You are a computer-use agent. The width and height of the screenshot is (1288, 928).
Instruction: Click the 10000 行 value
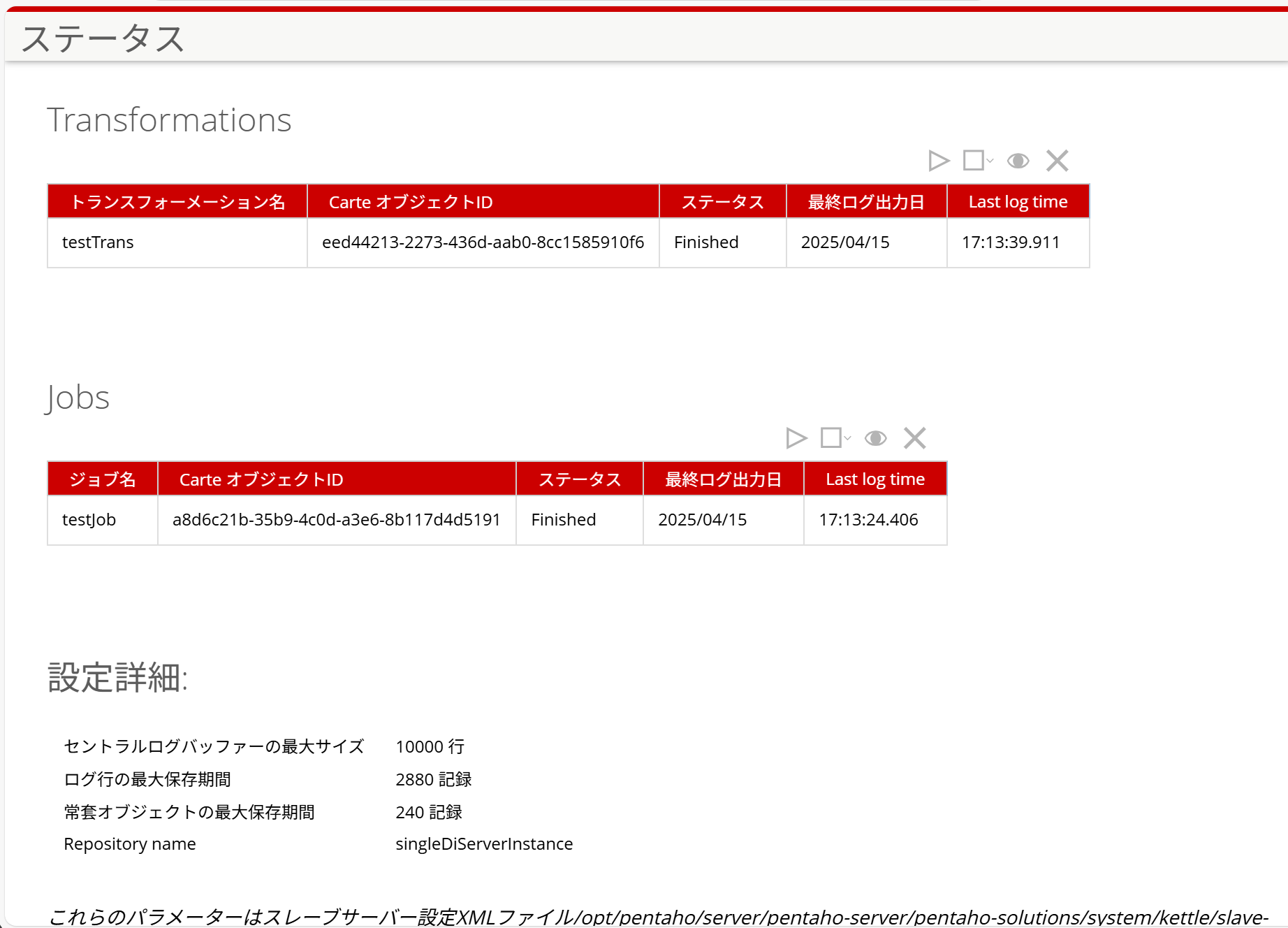coord(430,746)
